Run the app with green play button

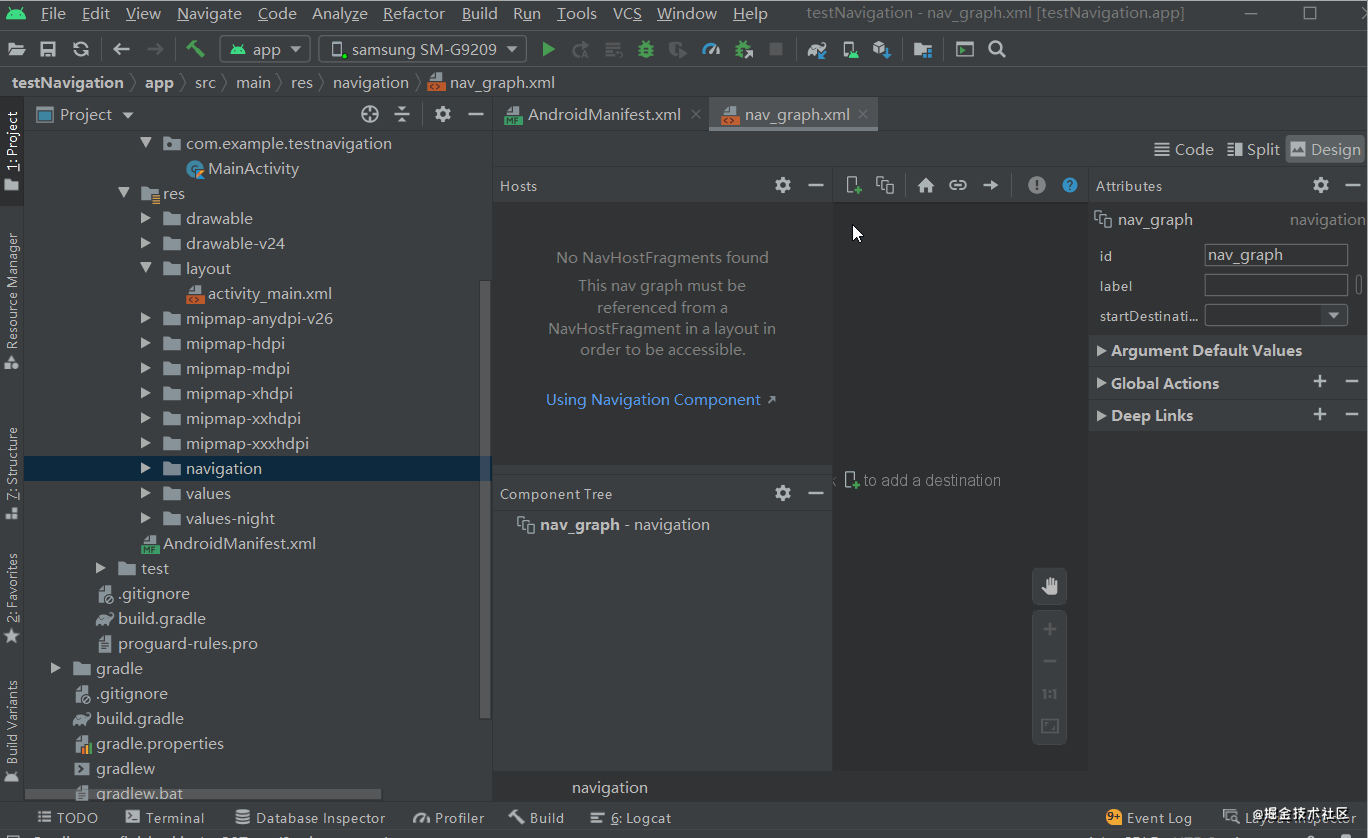tap(548, 49)
